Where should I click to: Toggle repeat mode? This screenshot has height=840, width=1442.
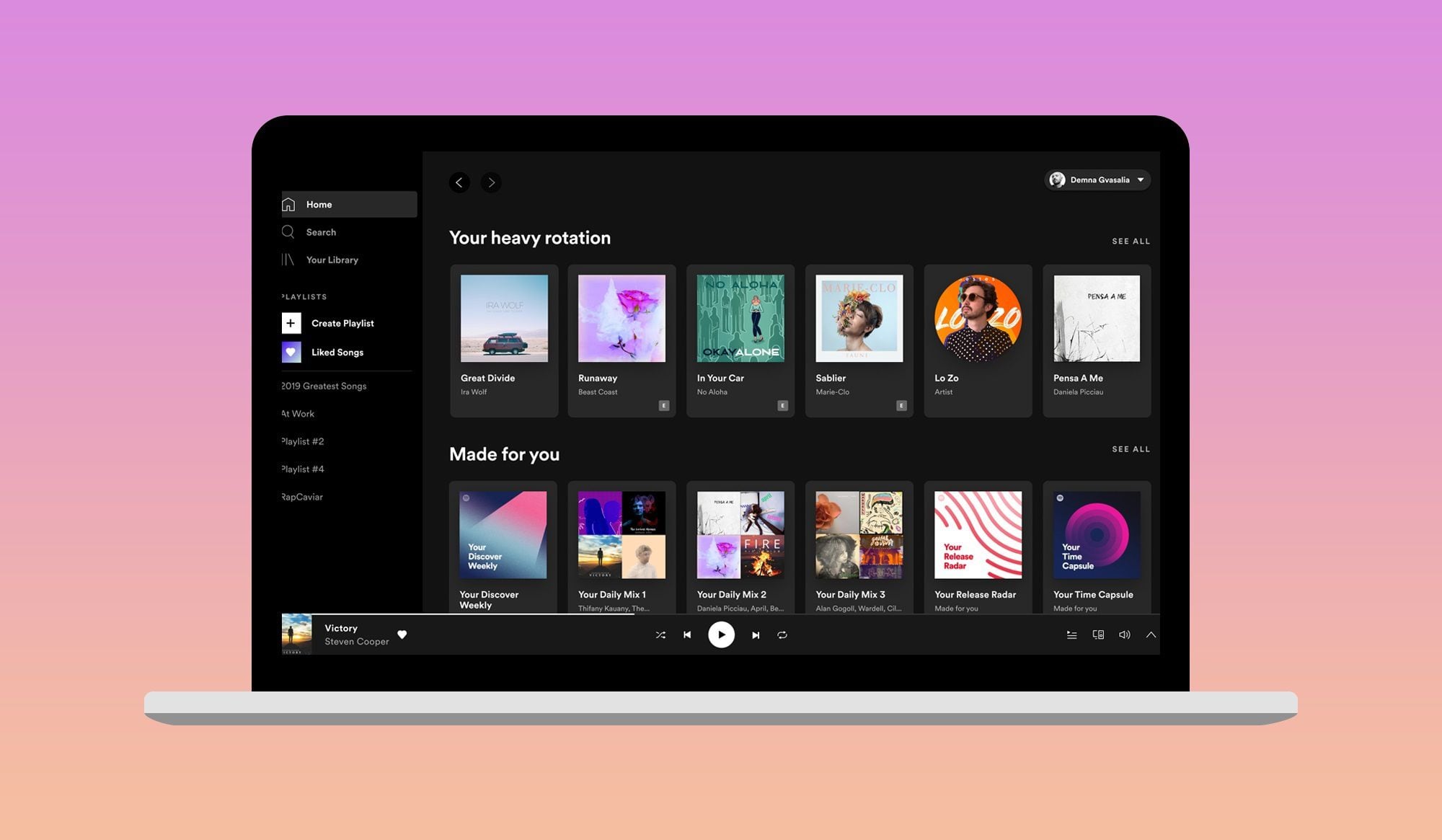[x=782, y=635]
